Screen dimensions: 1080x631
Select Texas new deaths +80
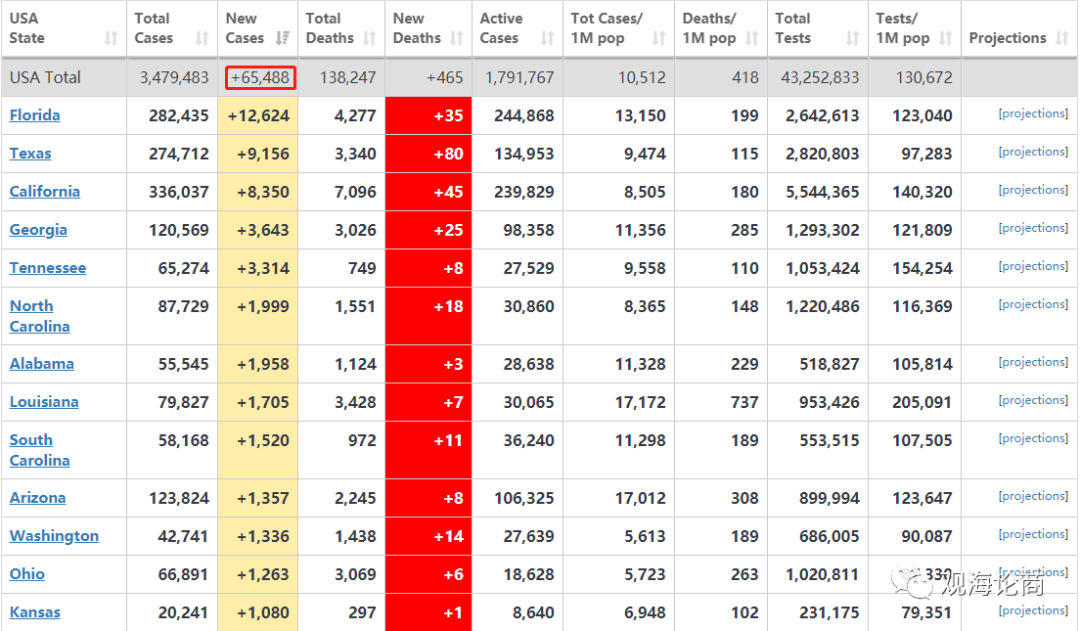pyautogui.click(x=448, y=154)
